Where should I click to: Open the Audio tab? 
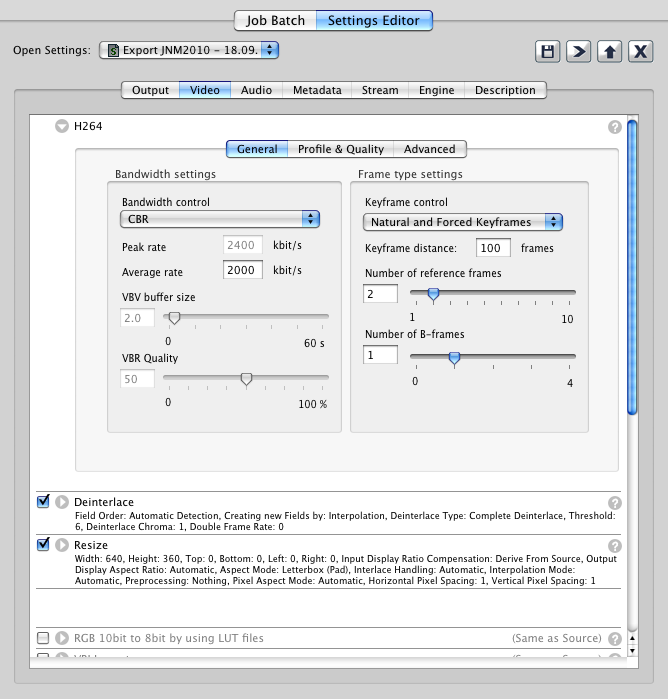pos(256,90)
